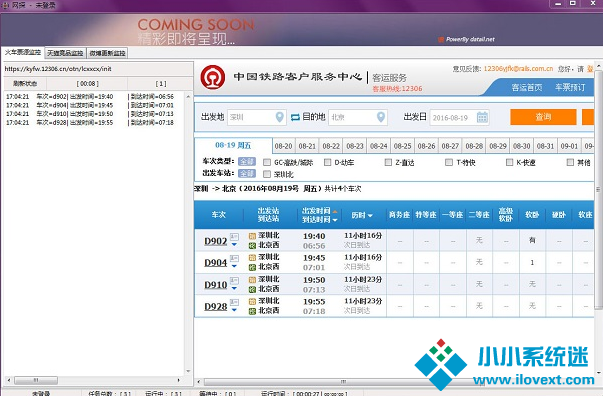Image resolution: width=603 pixels, height=396 pixels.
Task: Open the 微博更新监控 tab
Action: [x=107, y=53]
